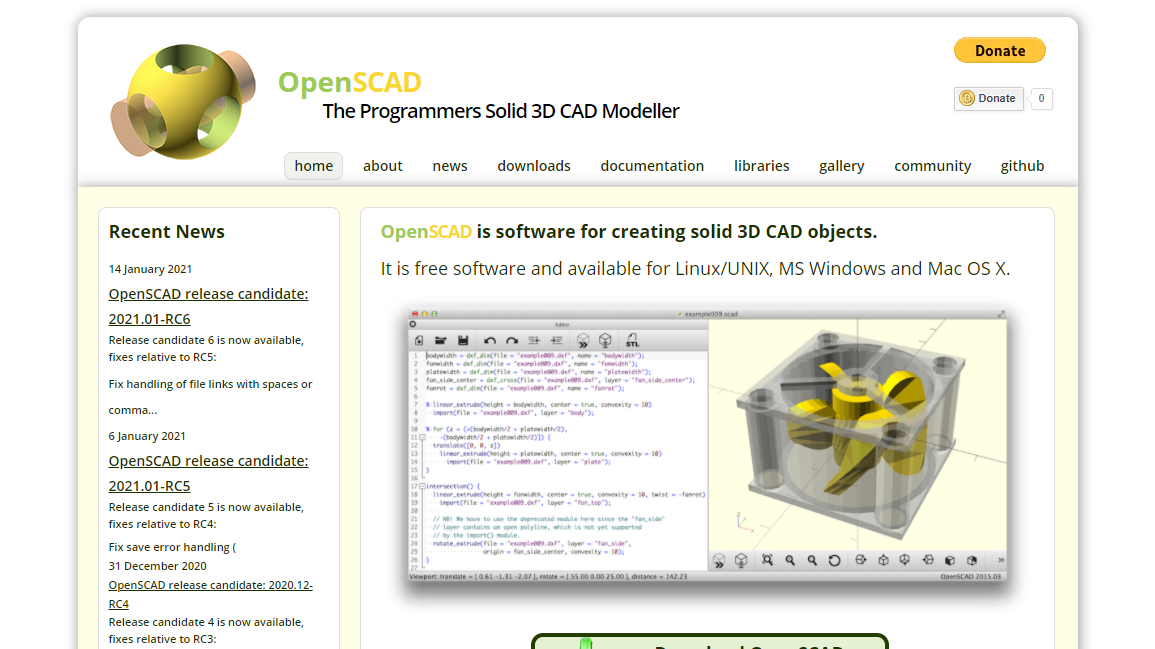The image size is (1155, 649).
Task: Open the 2021.01-RC6 release candidate article
Action: point(208,306)
